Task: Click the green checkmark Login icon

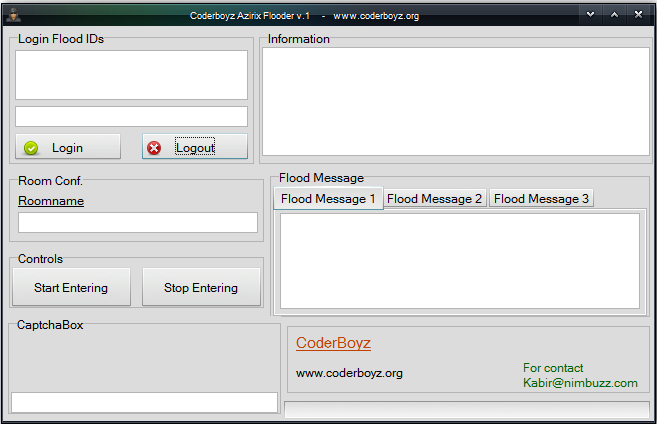Action: [31, 148]
